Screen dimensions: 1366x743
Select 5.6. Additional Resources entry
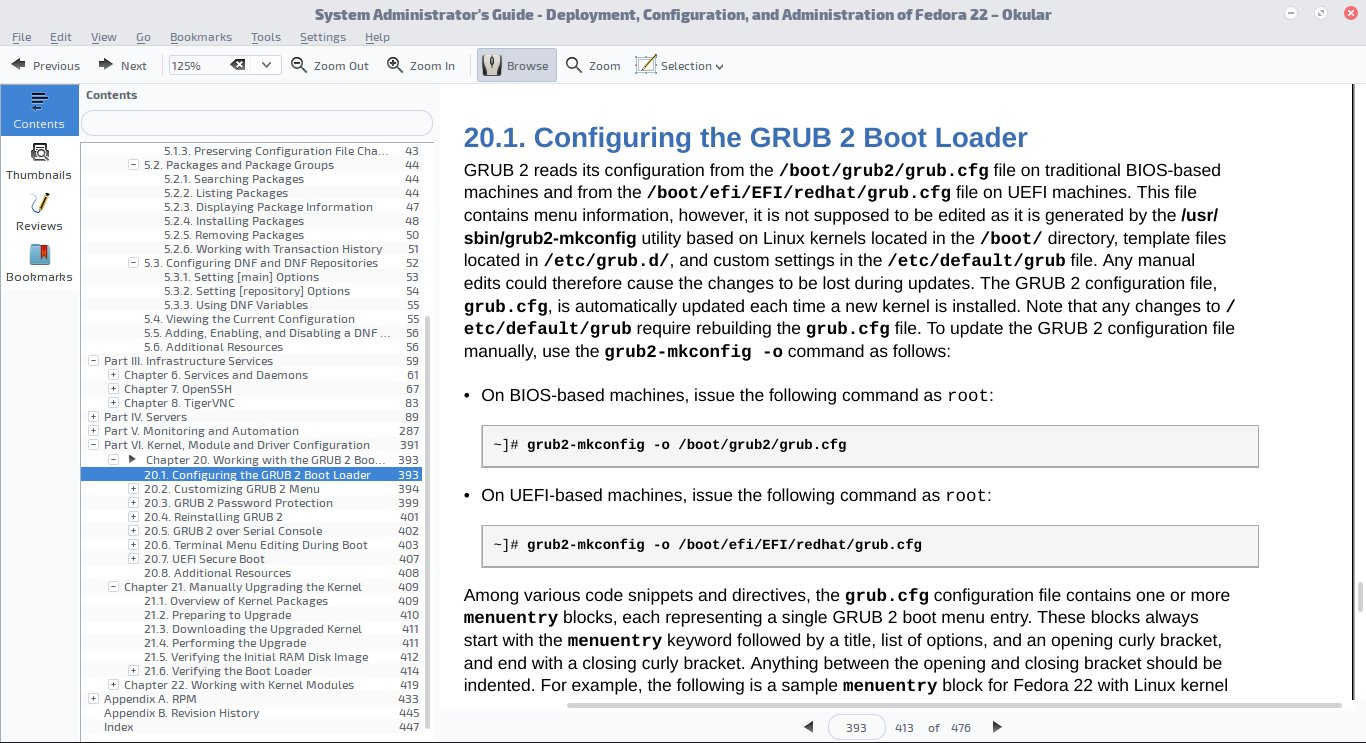(x=213, y=347)
